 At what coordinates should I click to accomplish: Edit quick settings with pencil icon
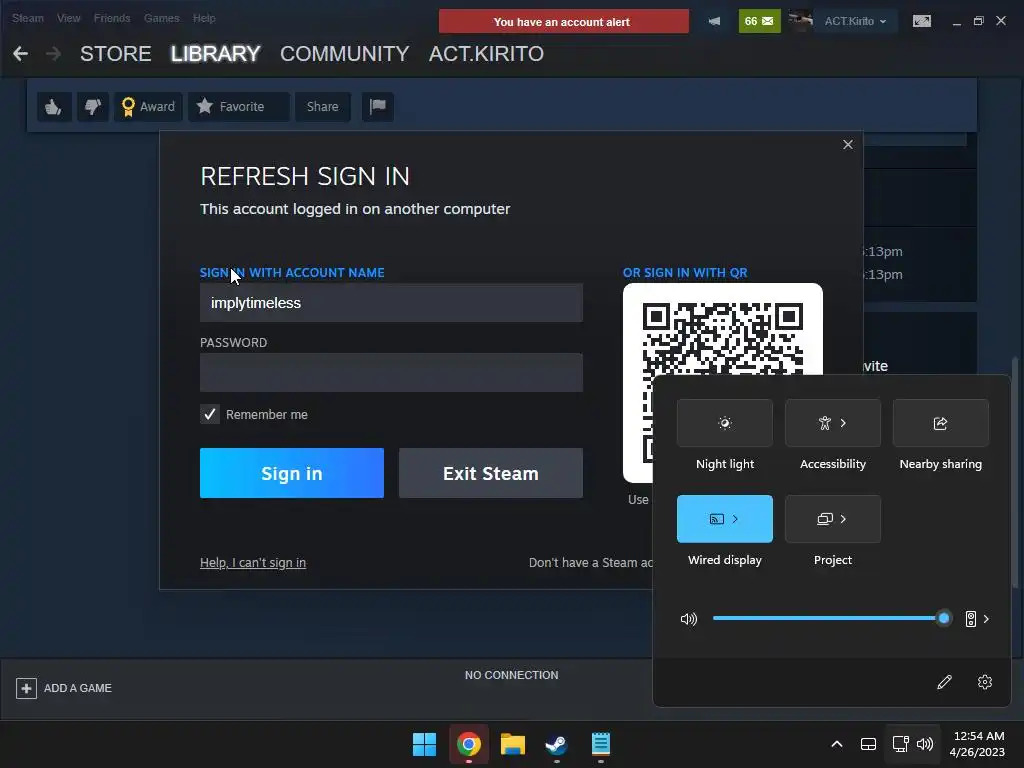[944, 682]
